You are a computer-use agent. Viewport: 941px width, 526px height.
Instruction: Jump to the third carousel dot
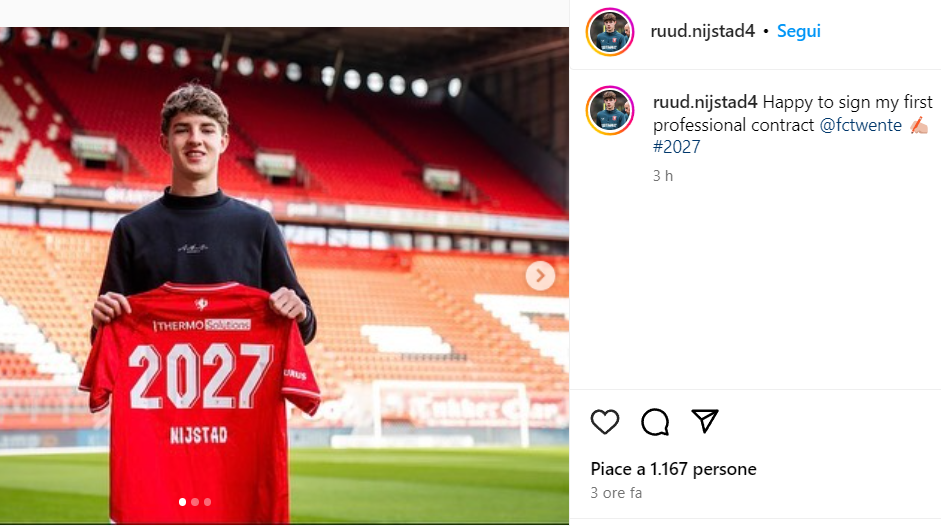pyautogui.click(x=208, y=502)
